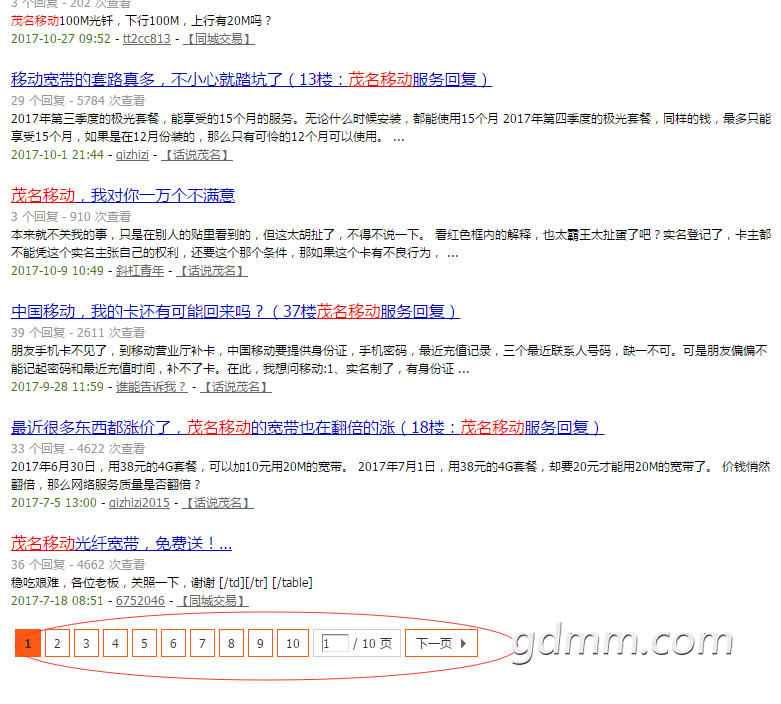The width and height of the screenshot is (781, 704).
Task: Go to results page 5
Action: tap(144, 643)
